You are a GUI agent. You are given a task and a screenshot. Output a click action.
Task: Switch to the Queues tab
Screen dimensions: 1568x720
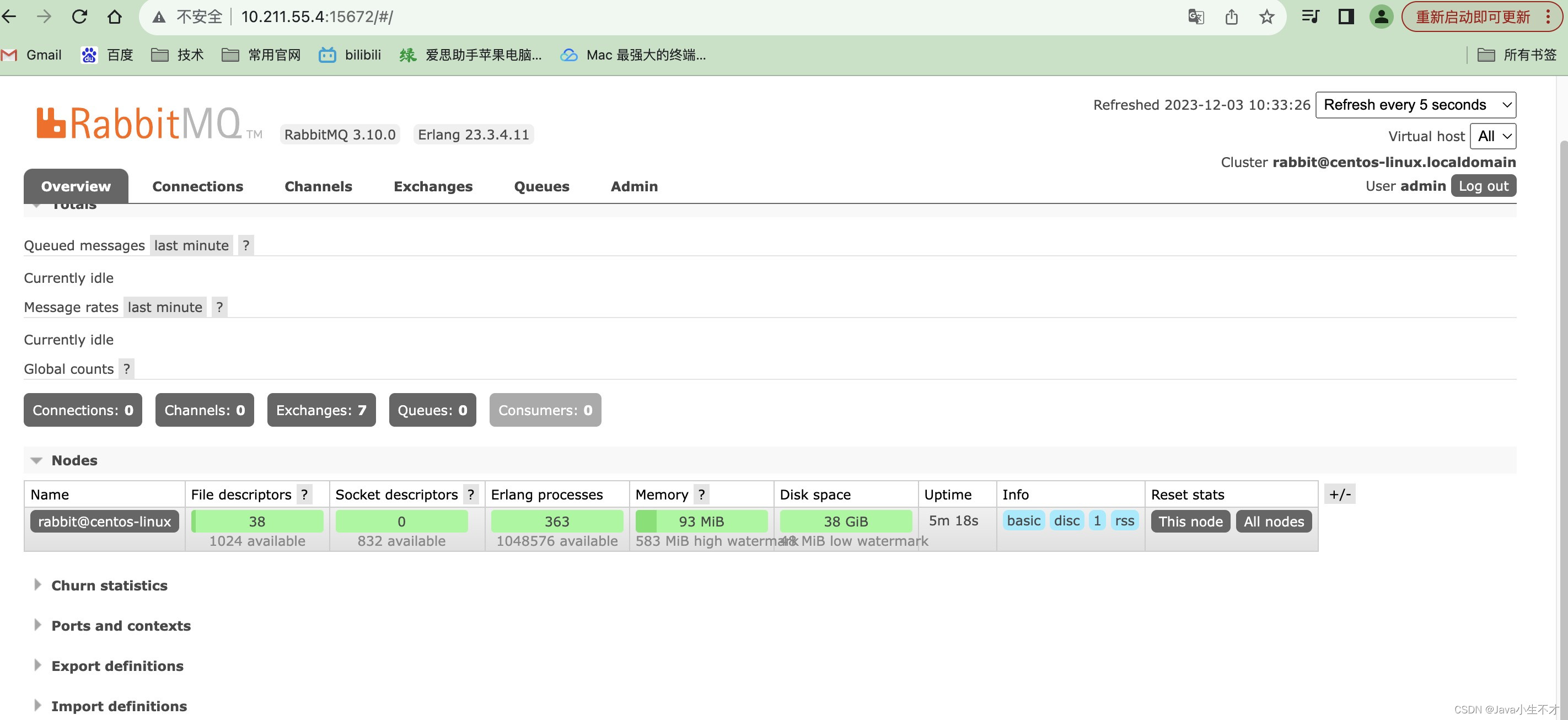point(542,186)
